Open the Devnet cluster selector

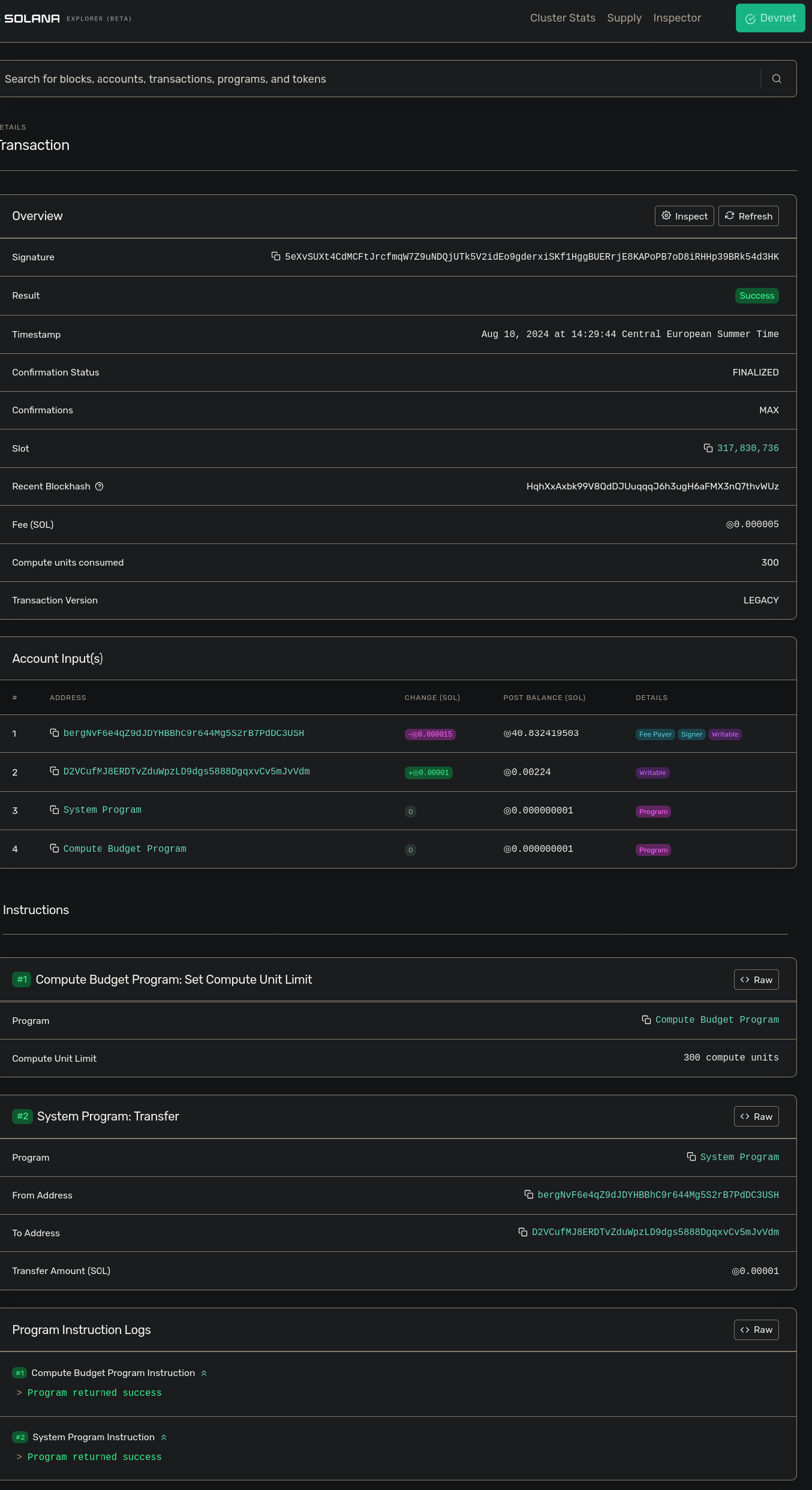coord(770,18)
